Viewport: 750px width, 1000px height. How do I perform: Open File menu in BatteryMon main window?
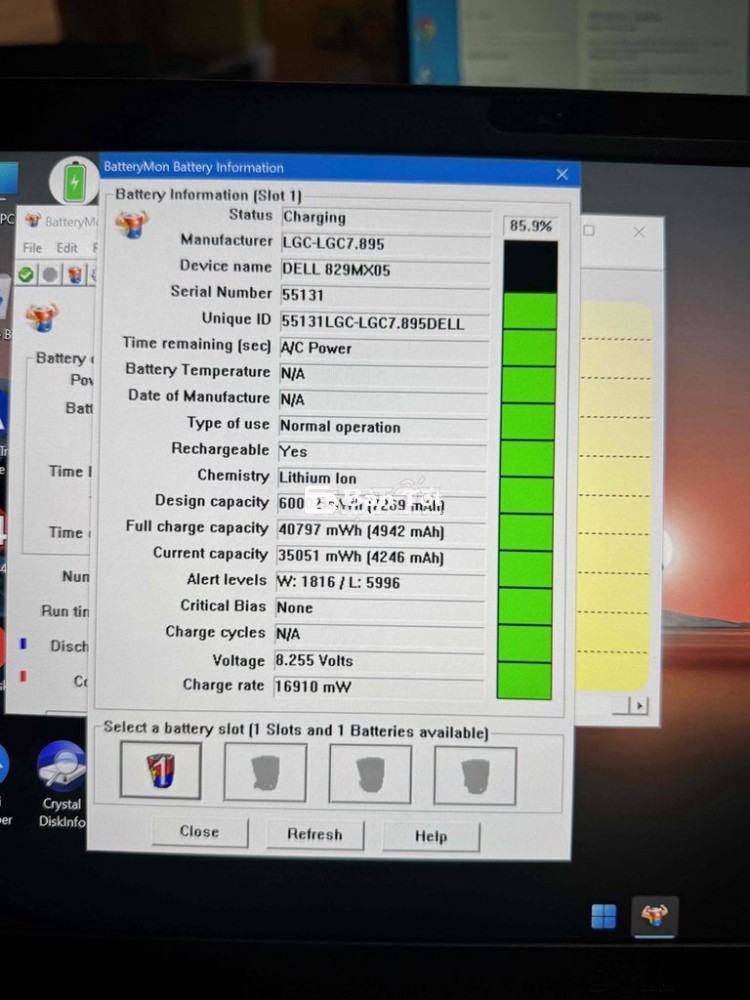coord(32,248)
